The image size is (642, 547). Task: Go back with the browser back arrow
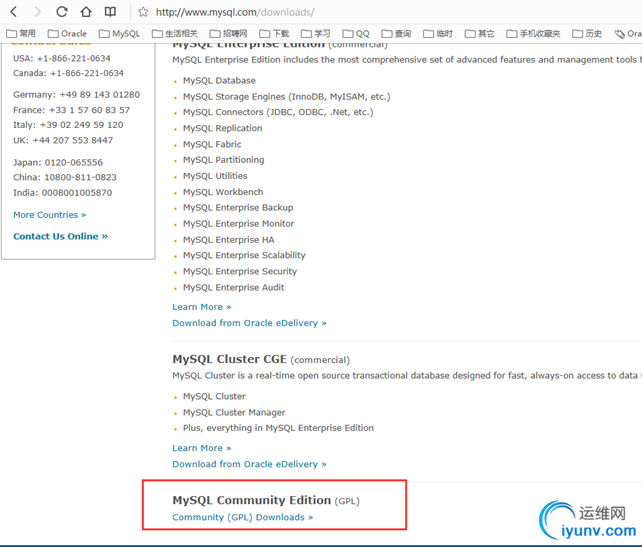click(14, 11)
